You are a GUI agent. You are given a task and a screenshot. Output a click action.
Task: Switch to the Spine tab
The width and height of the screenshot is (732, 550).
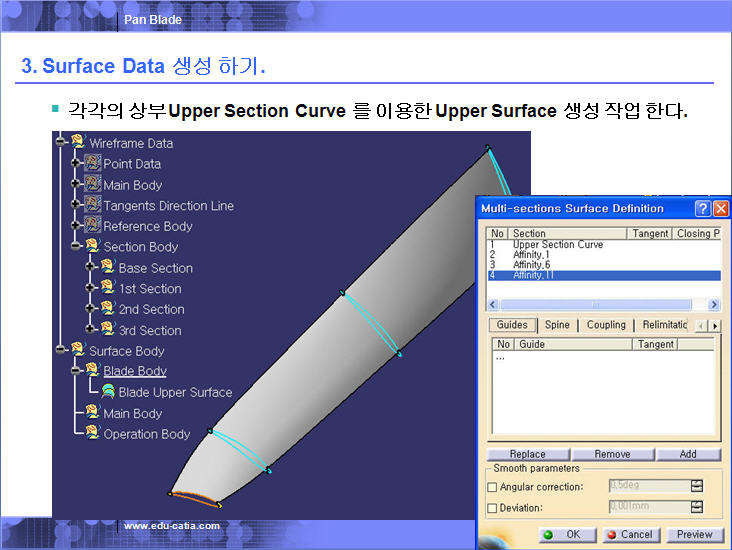coord(556,325)
